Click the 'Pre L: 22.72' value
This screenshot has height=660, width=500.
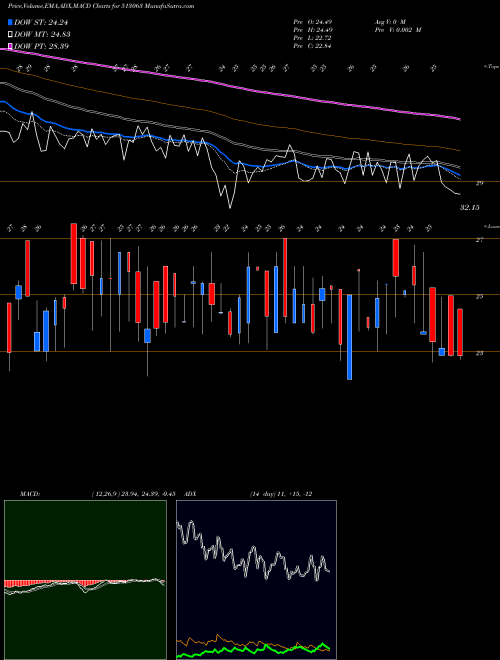tap(312, 38)
